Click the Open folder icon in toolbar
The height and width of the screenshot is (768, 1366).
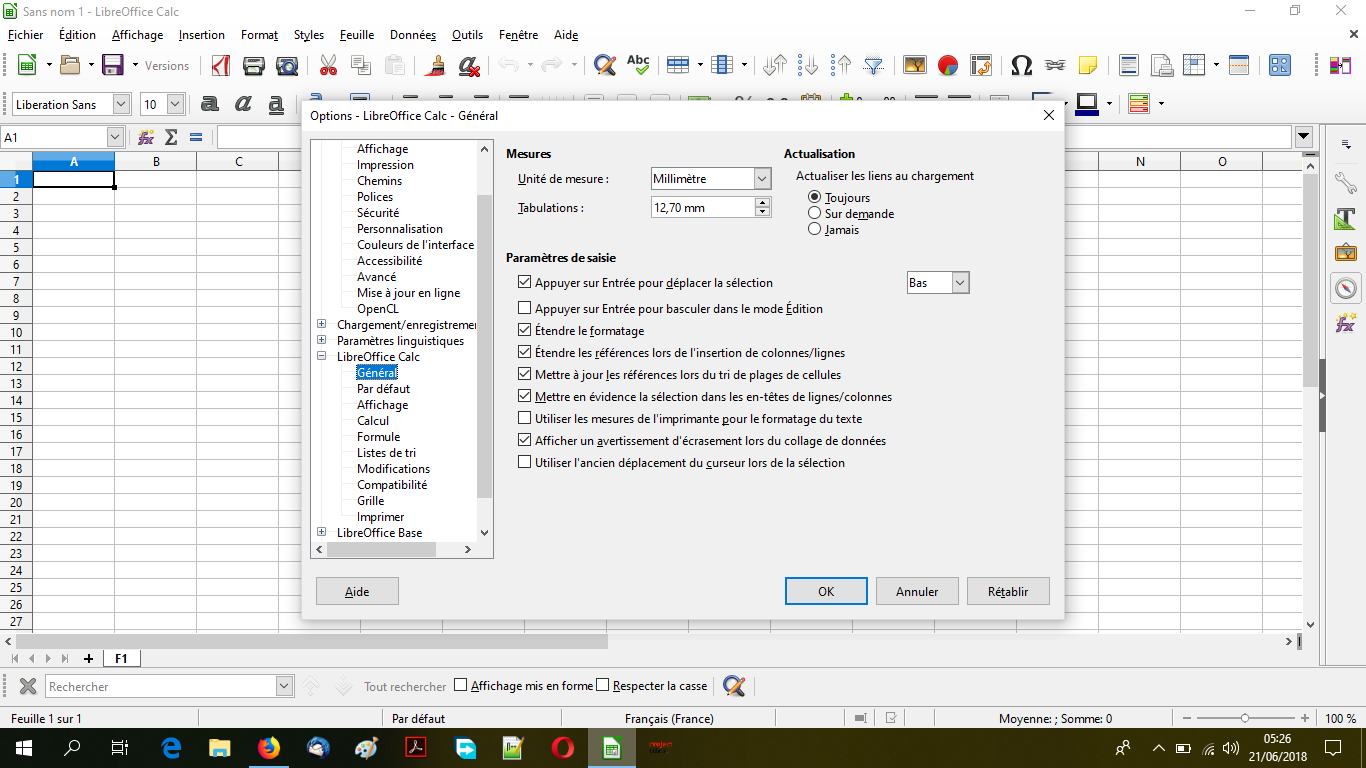point(70,65)
